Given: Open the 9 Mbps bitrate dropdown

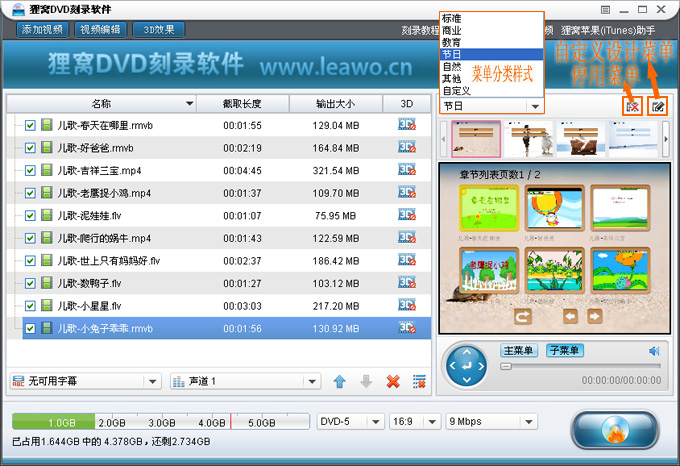Looking at the screenshot, I should 491,421.
